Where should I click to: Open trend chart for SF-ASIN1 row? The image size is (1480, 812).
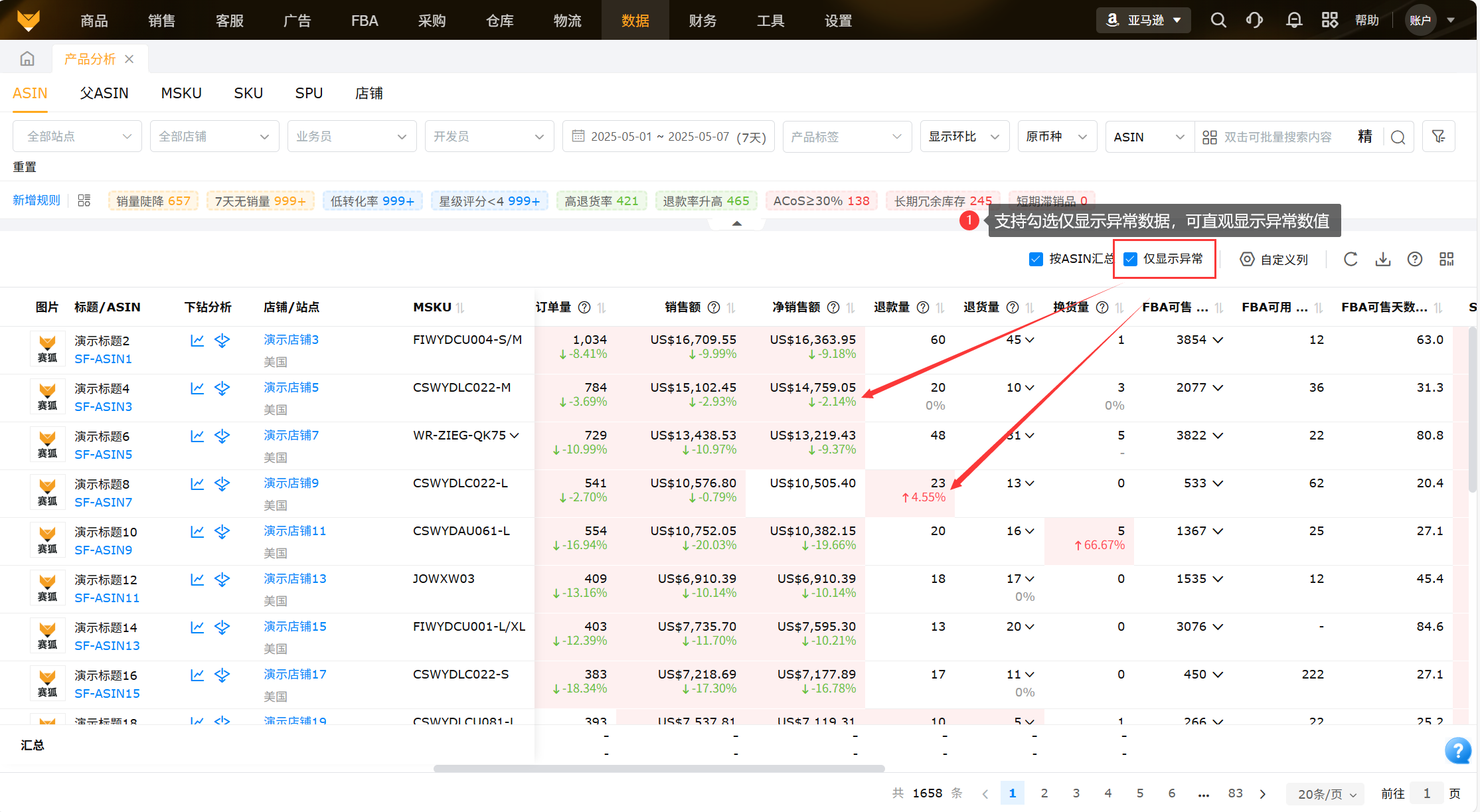[x=197, y=341]
